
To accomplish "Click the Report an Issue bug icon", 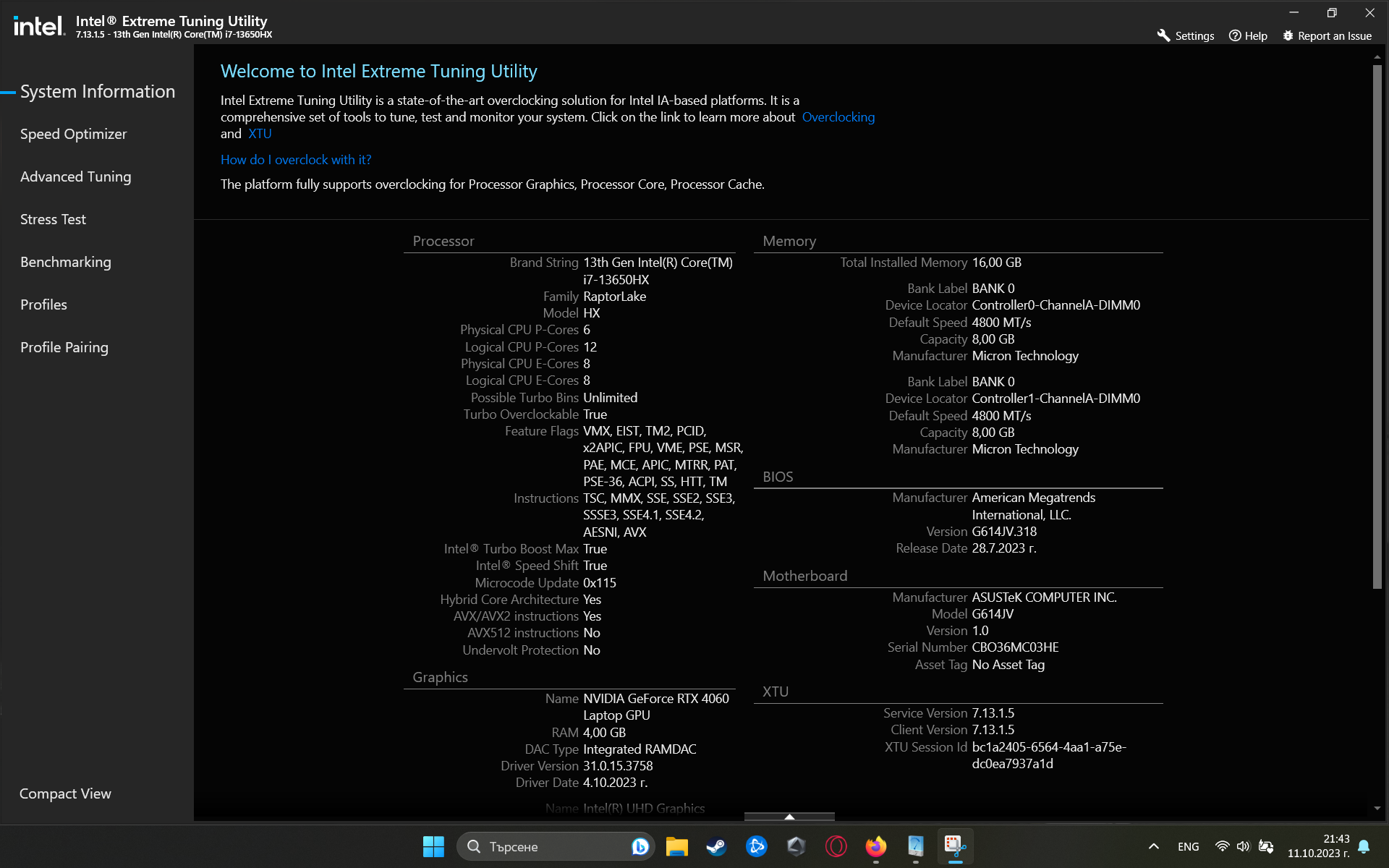I will click(x=1288, y=35).
